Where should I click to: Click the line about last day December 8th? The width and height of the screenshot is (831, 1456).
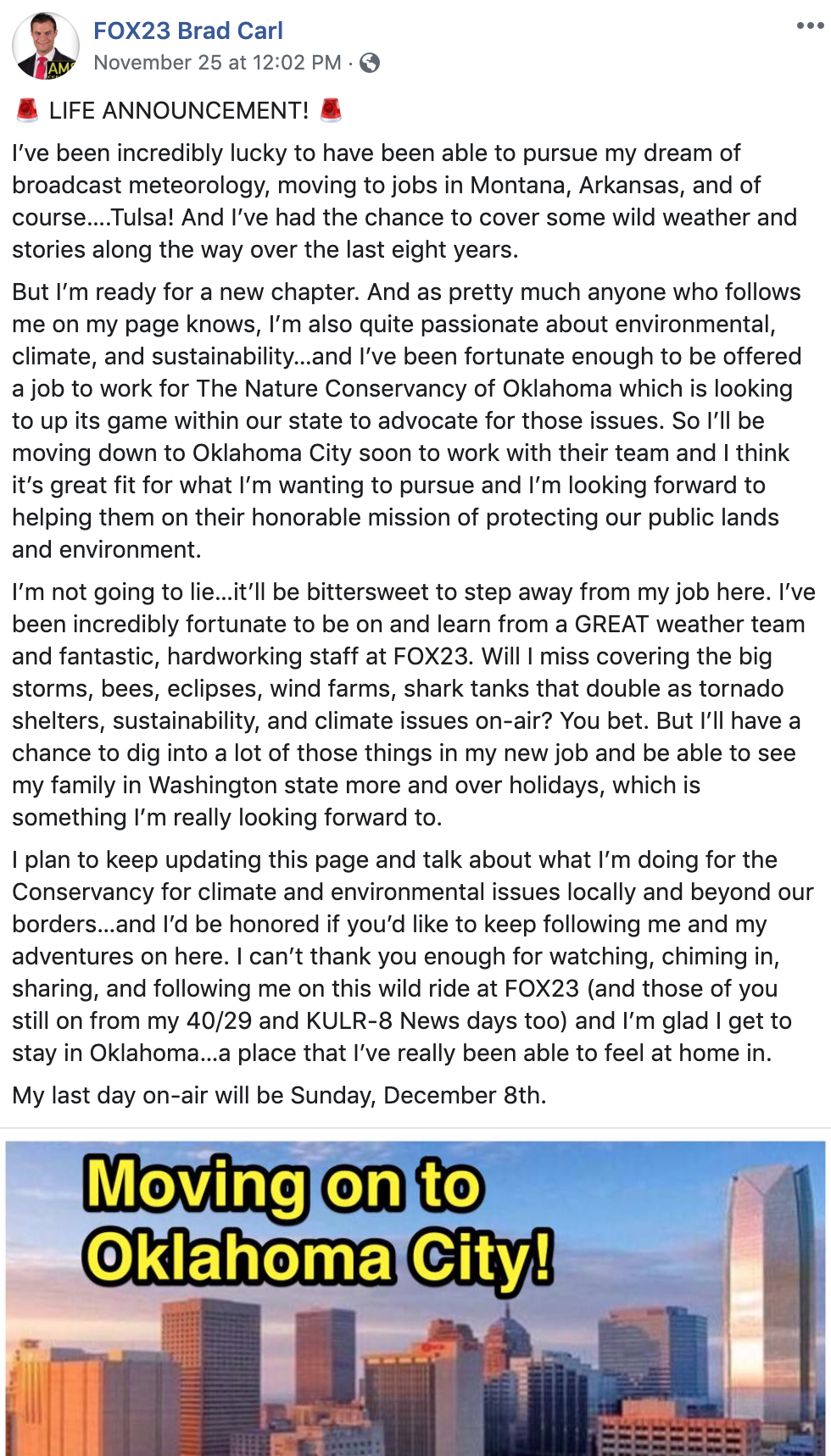tap(279, 1095)
